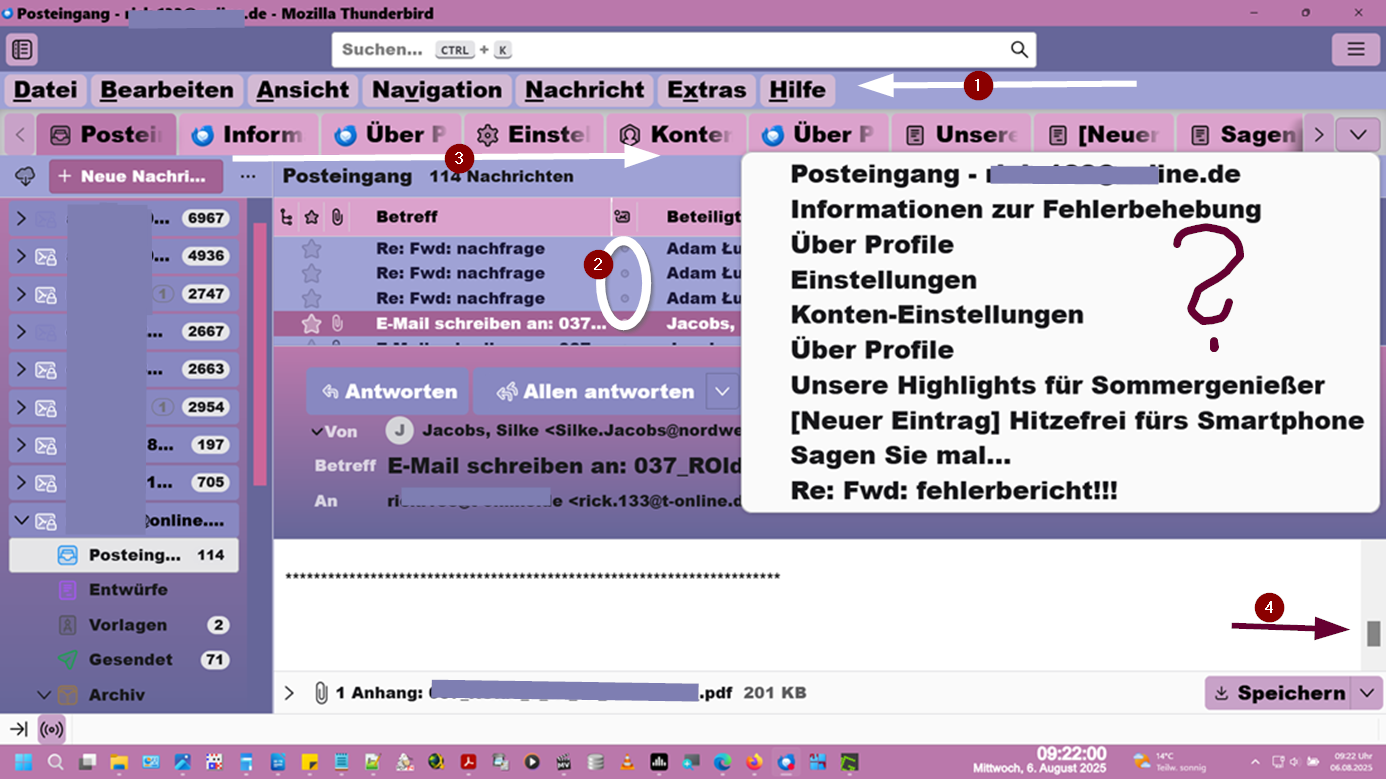This screenshot has width=1386, height=779.
Task: Click the thread column icon in list header
Action: pyautogui.click(x=288, y=216)
